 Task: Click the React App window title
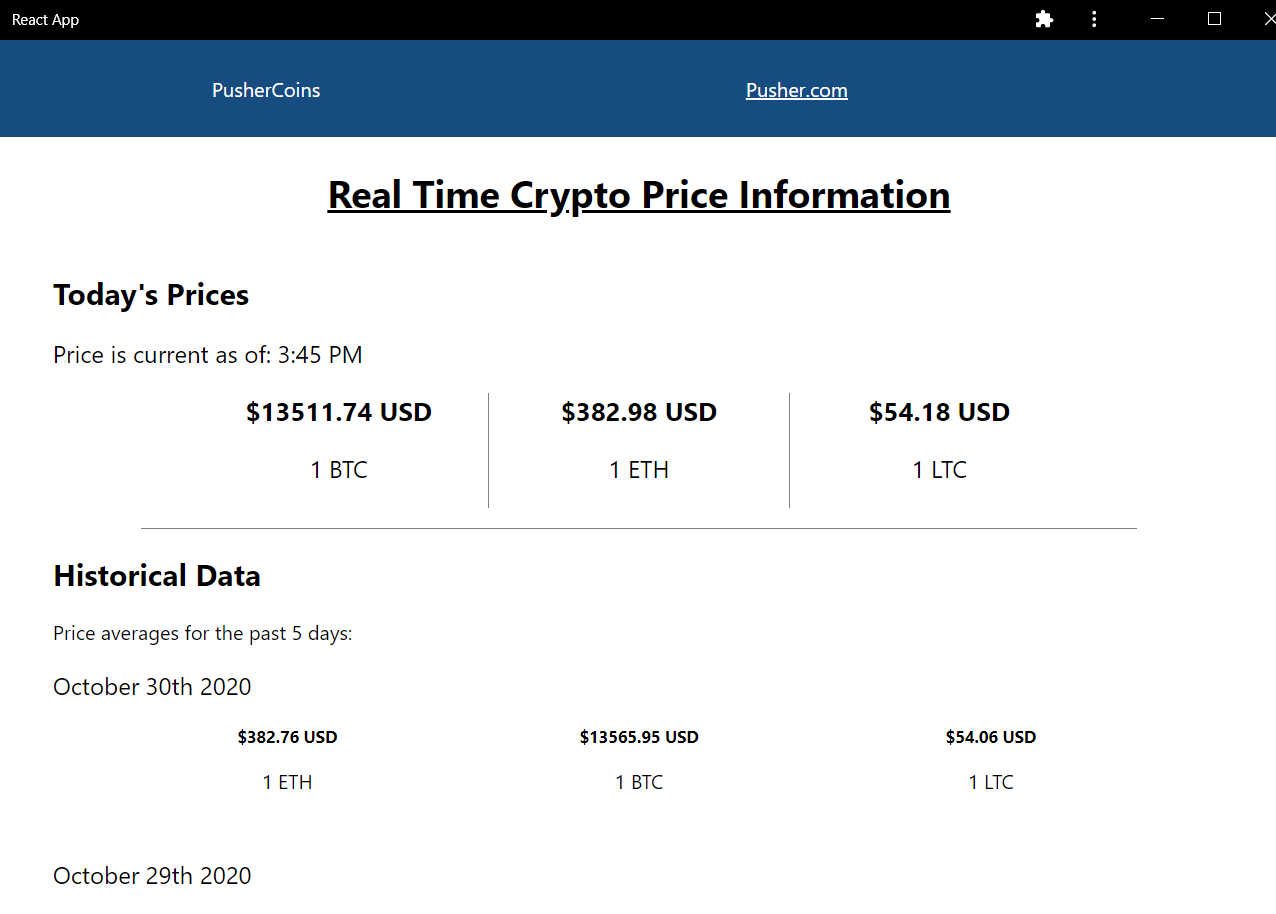tap(45, 20)
